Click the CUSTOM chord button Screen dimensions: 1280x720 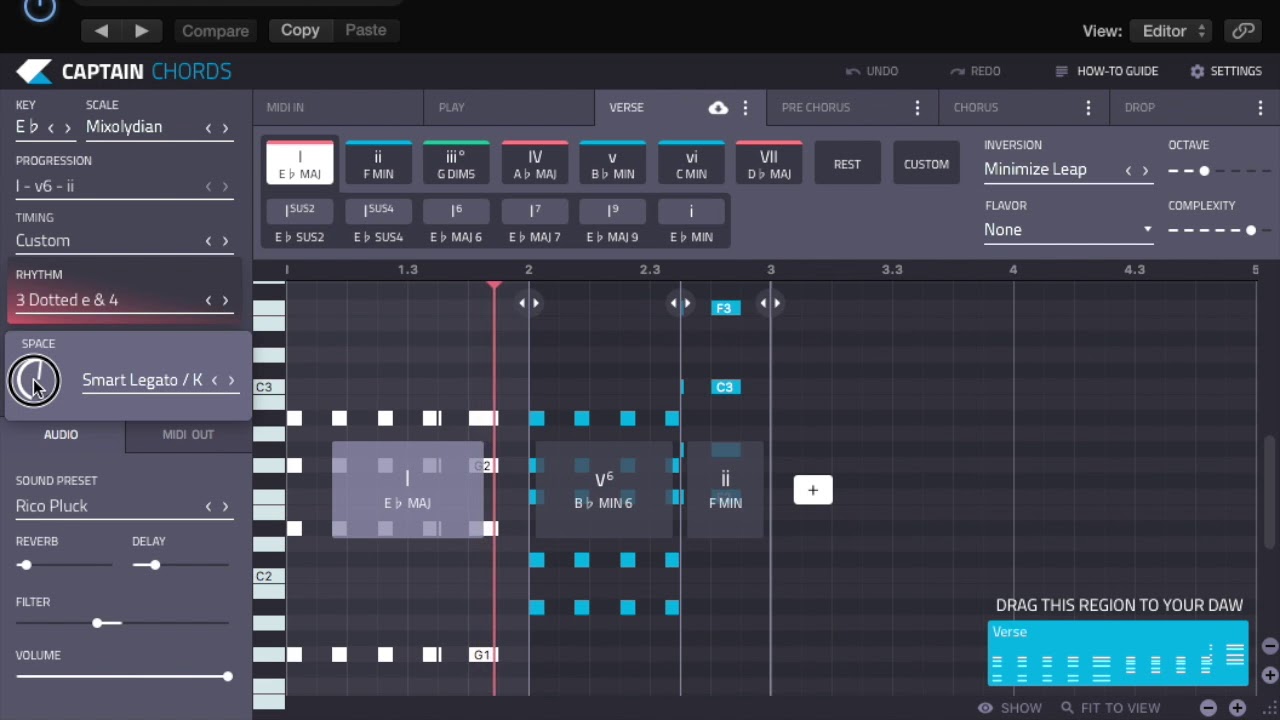coord(926,164)
